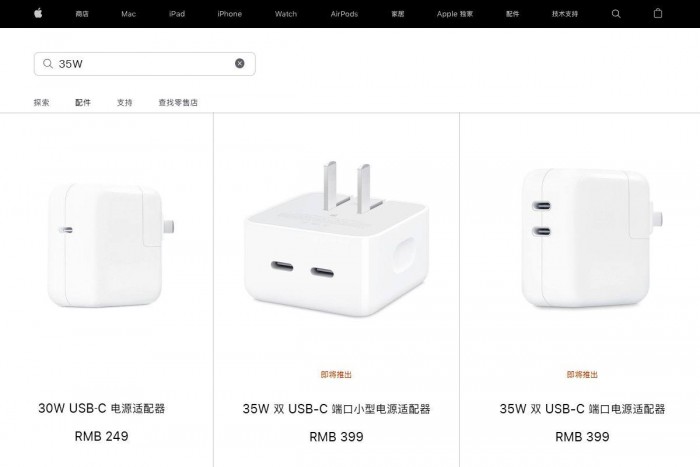Image resolution: width=700 pixels, height=467 pixels.
Task: Select Watch in the top navigation
Action: pyautogui.click(x=286, y=14)
